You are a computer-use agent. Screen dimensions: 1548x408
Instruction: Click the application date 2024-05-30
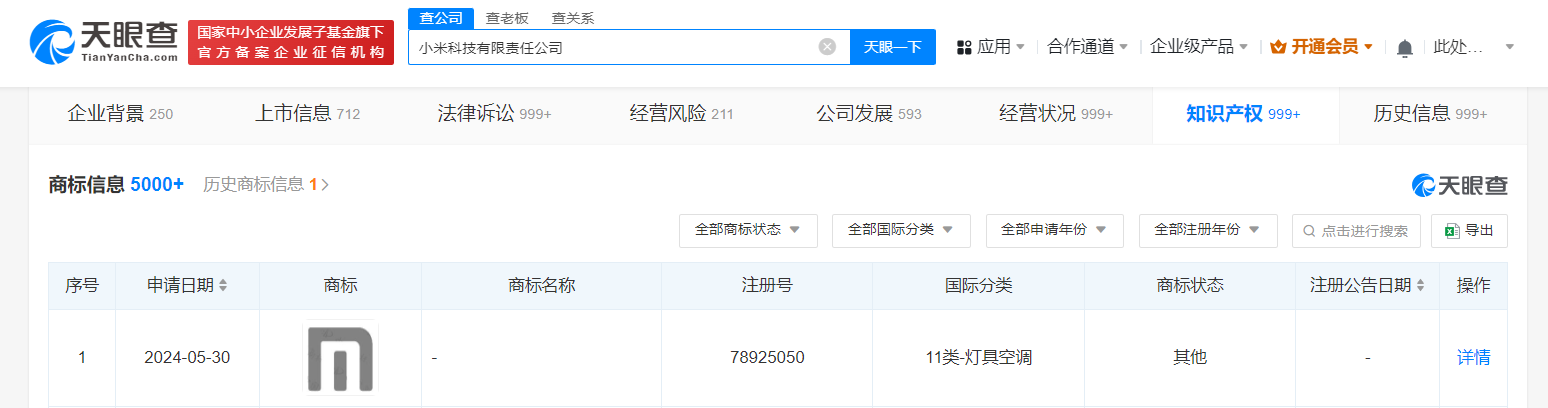[x=187, y=357]
